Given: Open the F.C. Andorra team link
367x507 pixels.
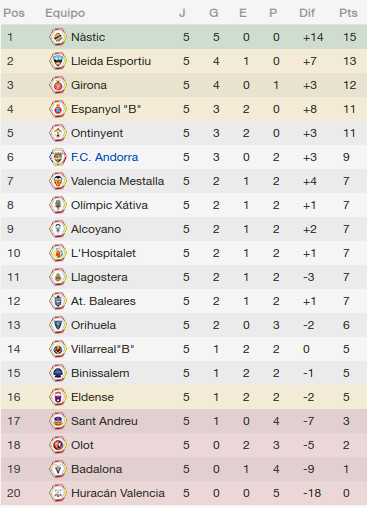Looking at the screenshot, I should point(104,157).
